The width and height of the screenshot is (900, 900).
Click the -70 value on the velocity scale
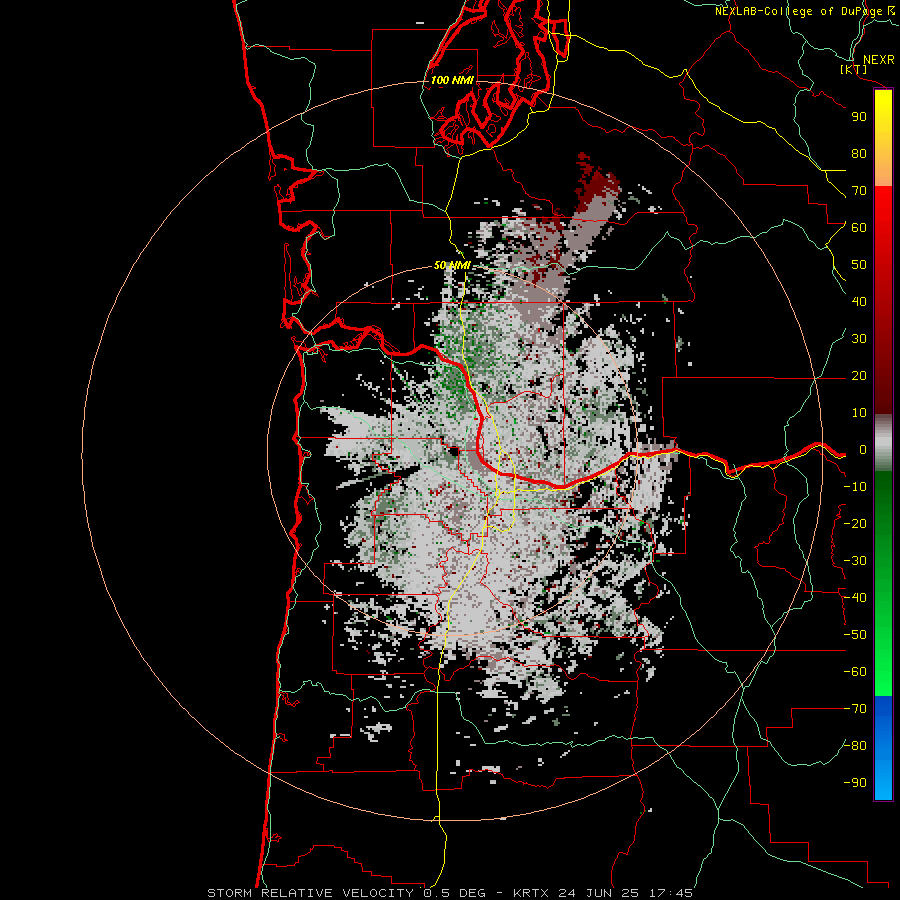(x=855, y=709)
